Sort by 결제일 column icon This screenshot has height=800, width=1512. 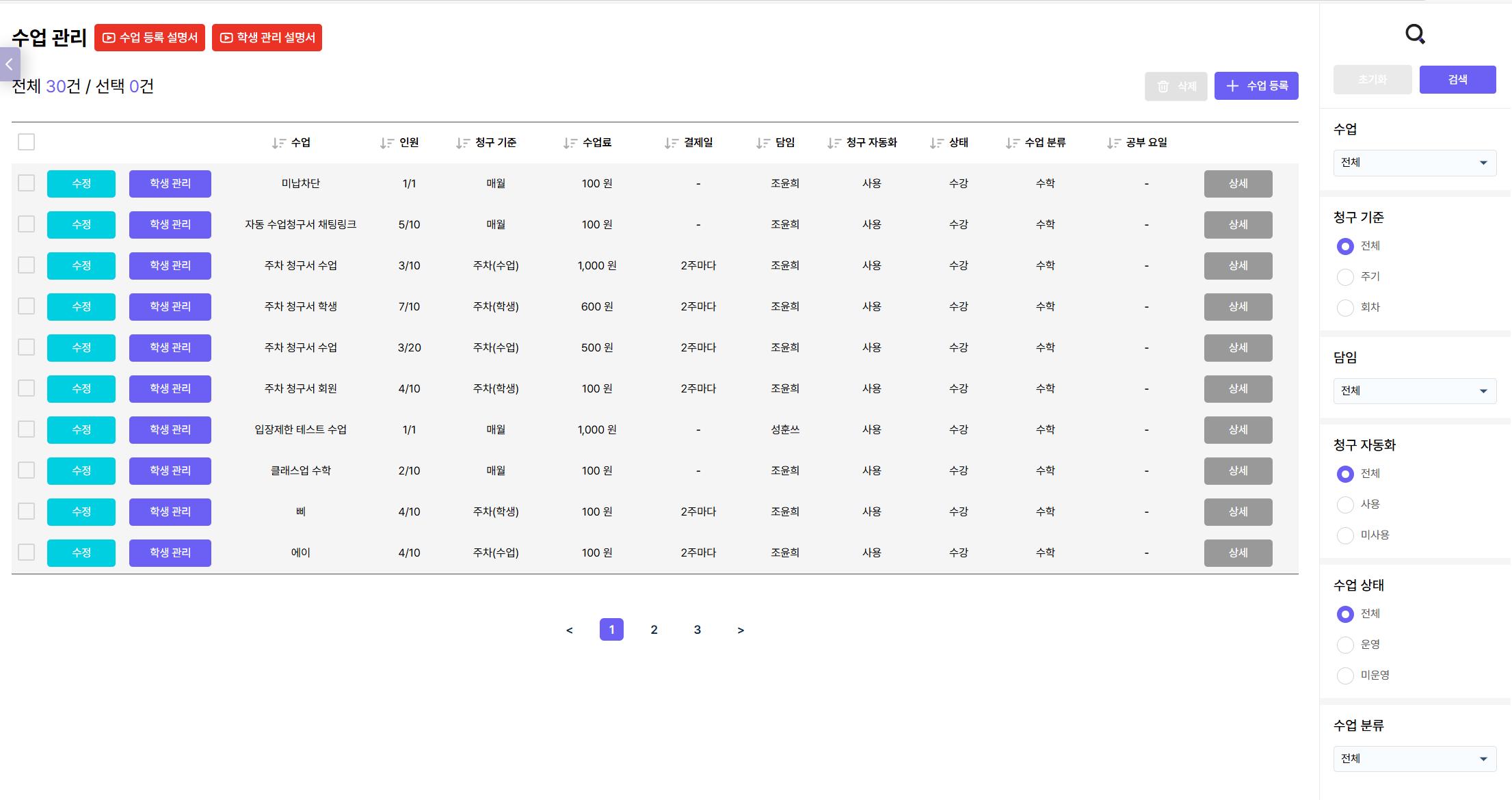pyautogui.click(x=671, y=143)
